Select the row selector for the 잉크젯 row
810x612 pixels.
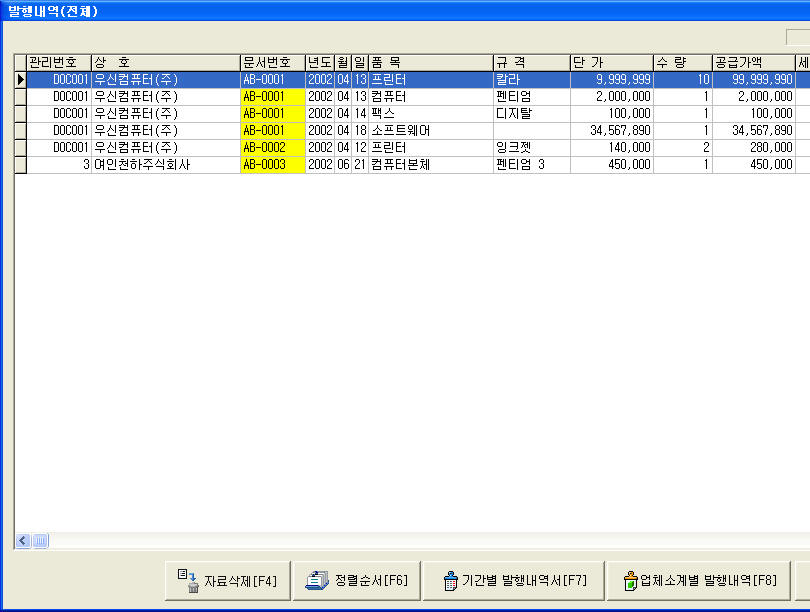coord(21,148)
